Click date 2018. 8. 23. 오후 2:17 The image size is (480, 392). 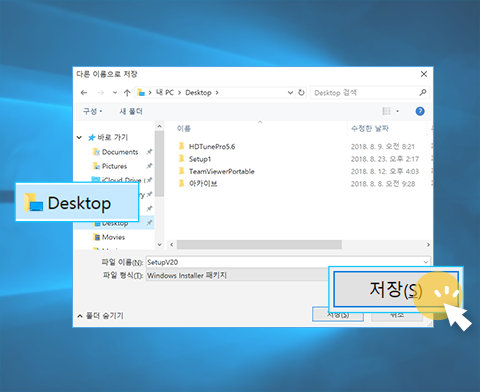coord(385,159)
